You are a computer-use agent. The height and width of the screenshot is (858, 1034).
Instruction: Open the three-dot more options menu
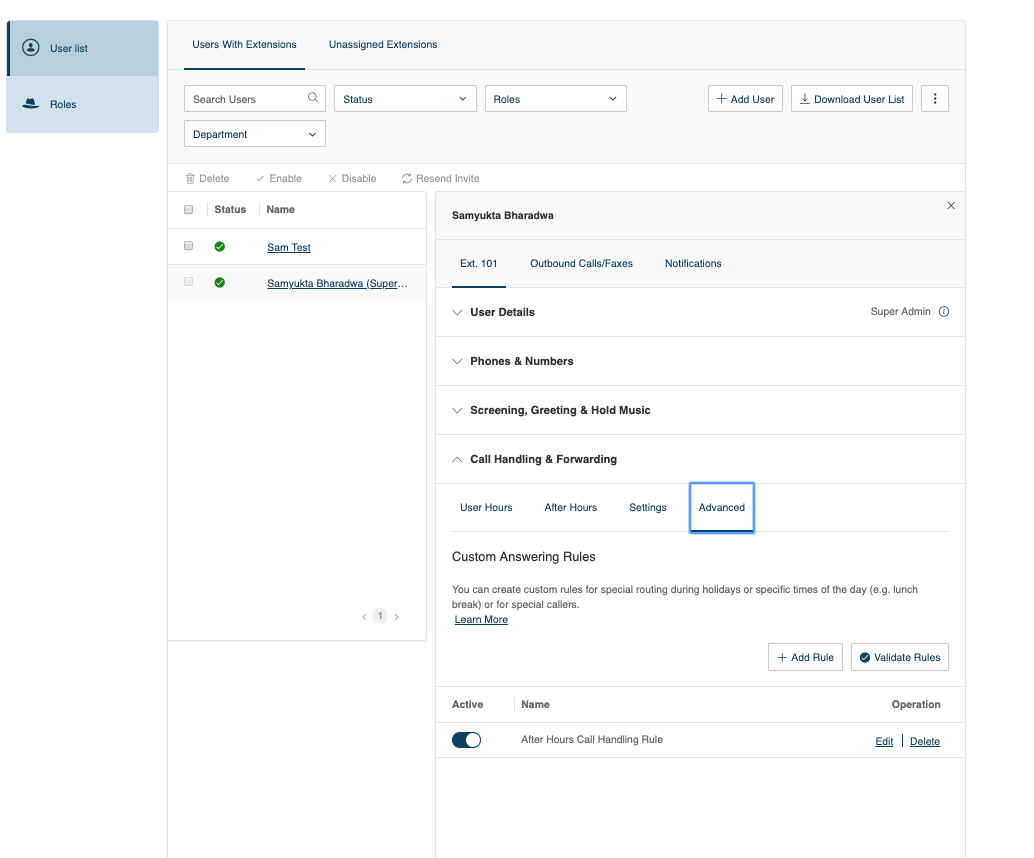[934, 98]
